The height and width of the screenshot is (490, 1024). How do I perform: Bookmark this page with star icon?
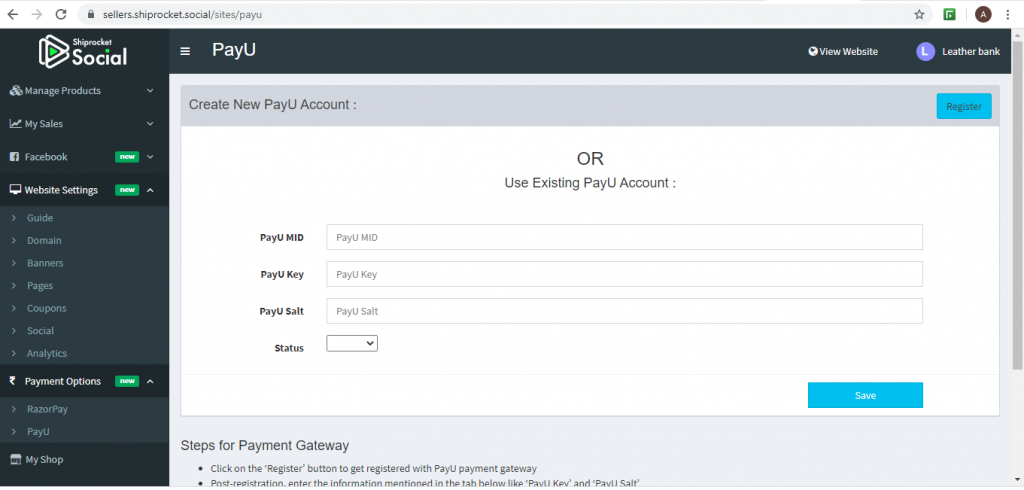919,14
